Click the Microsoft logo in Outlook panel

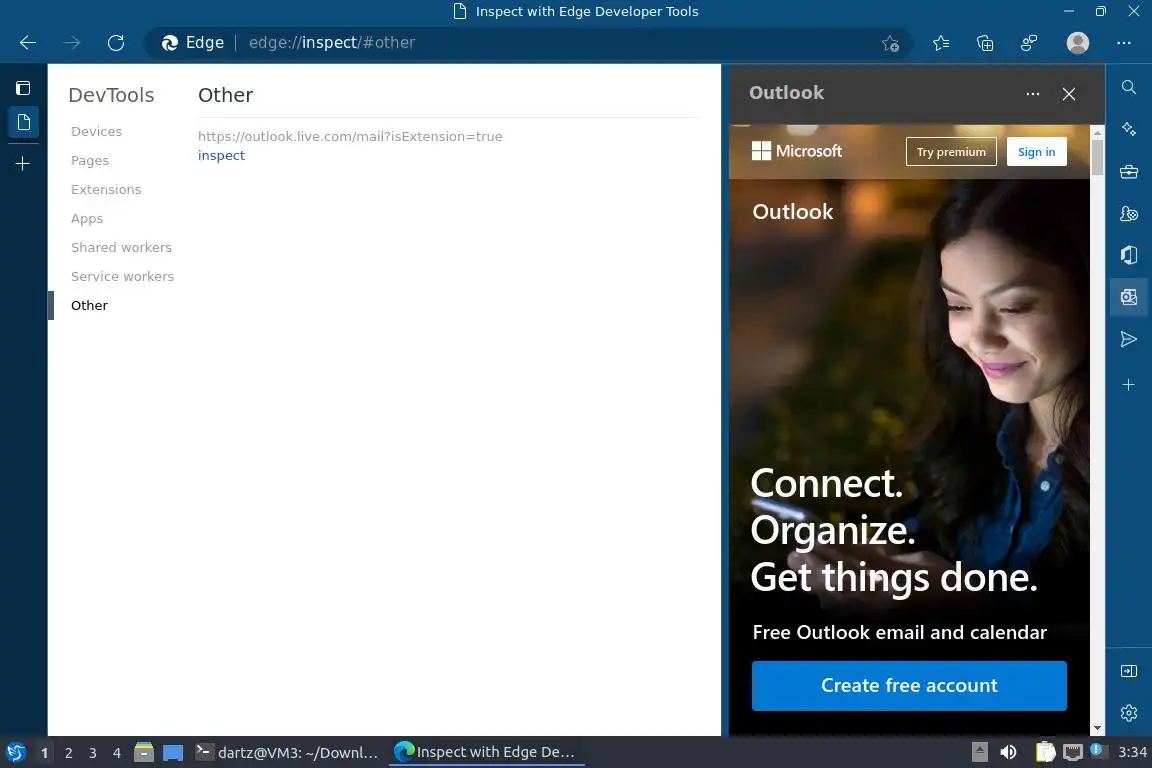coord(797,151)
